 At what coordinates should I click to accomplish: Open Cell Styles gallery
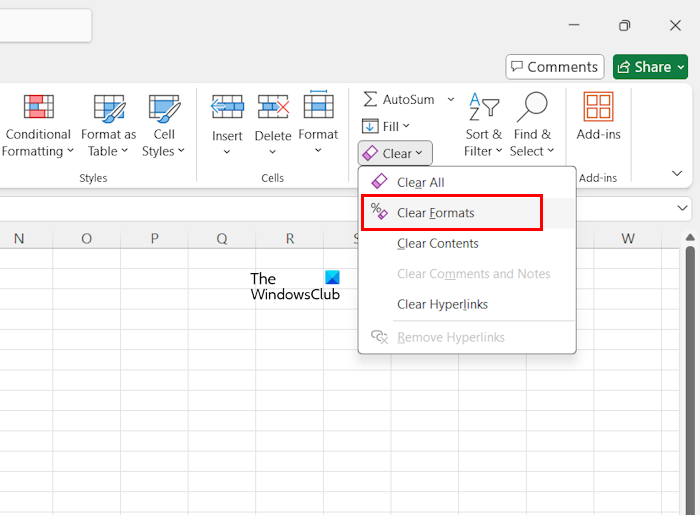163,125
